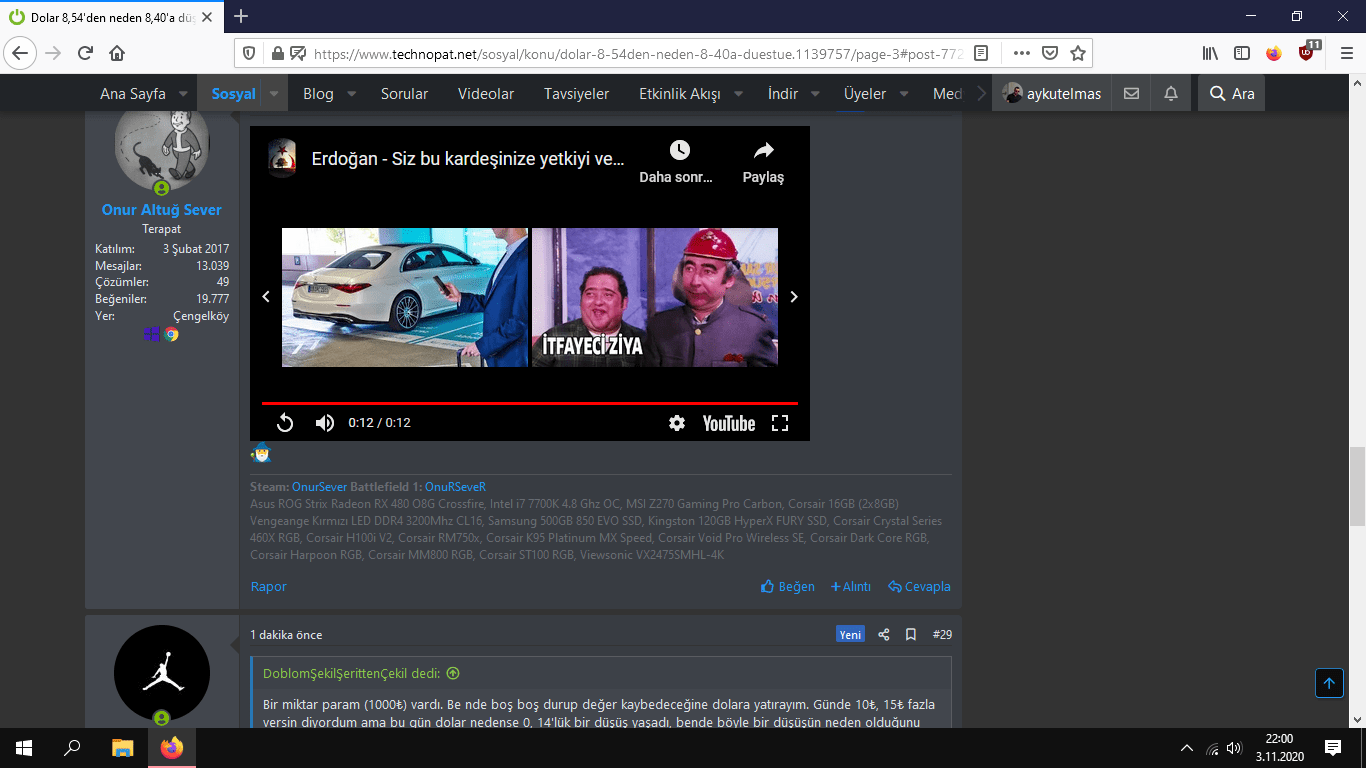The image size is (1366, 768).
Task: Mute the video volume icon
Action: [x=323, y=422]
